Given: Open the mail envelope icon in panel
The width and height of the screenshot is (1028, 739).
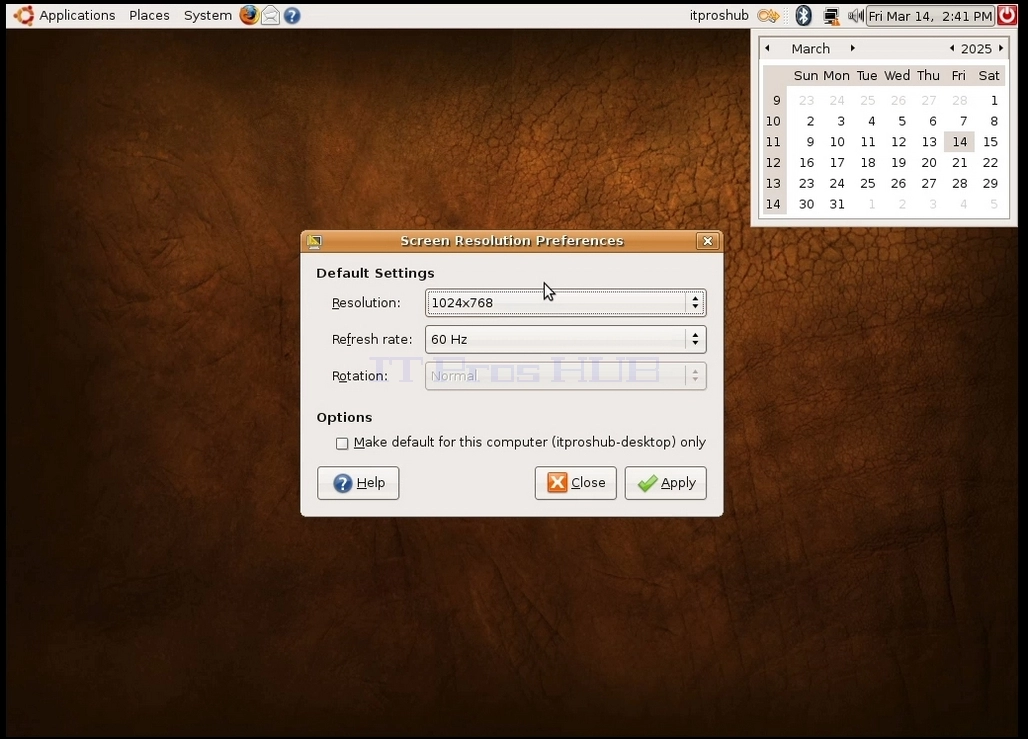Looking at the screenshot, I should click(x=270, y=15).
